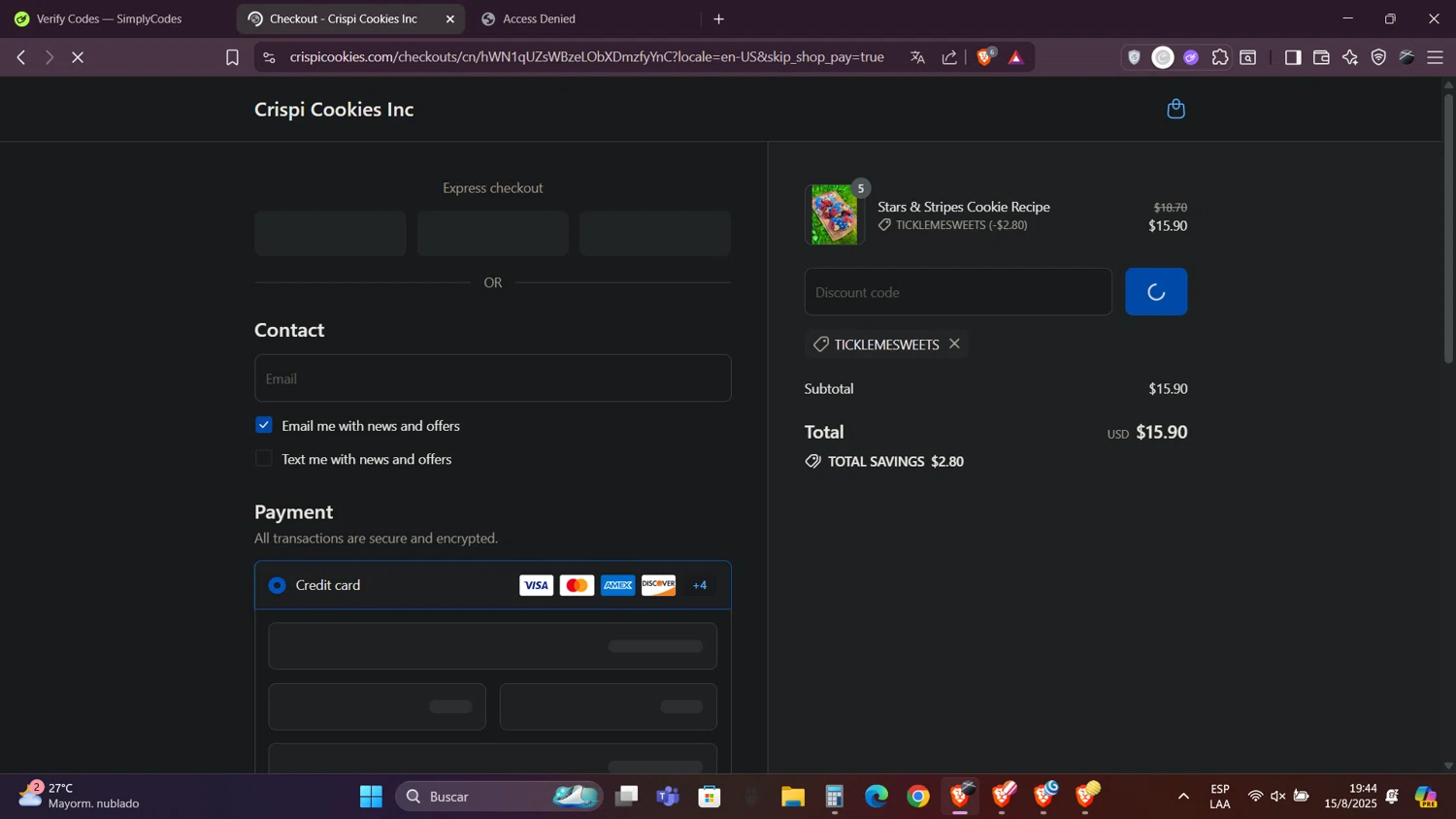
Task: Show the +4 additional card brands
Action: pos(700,585)
